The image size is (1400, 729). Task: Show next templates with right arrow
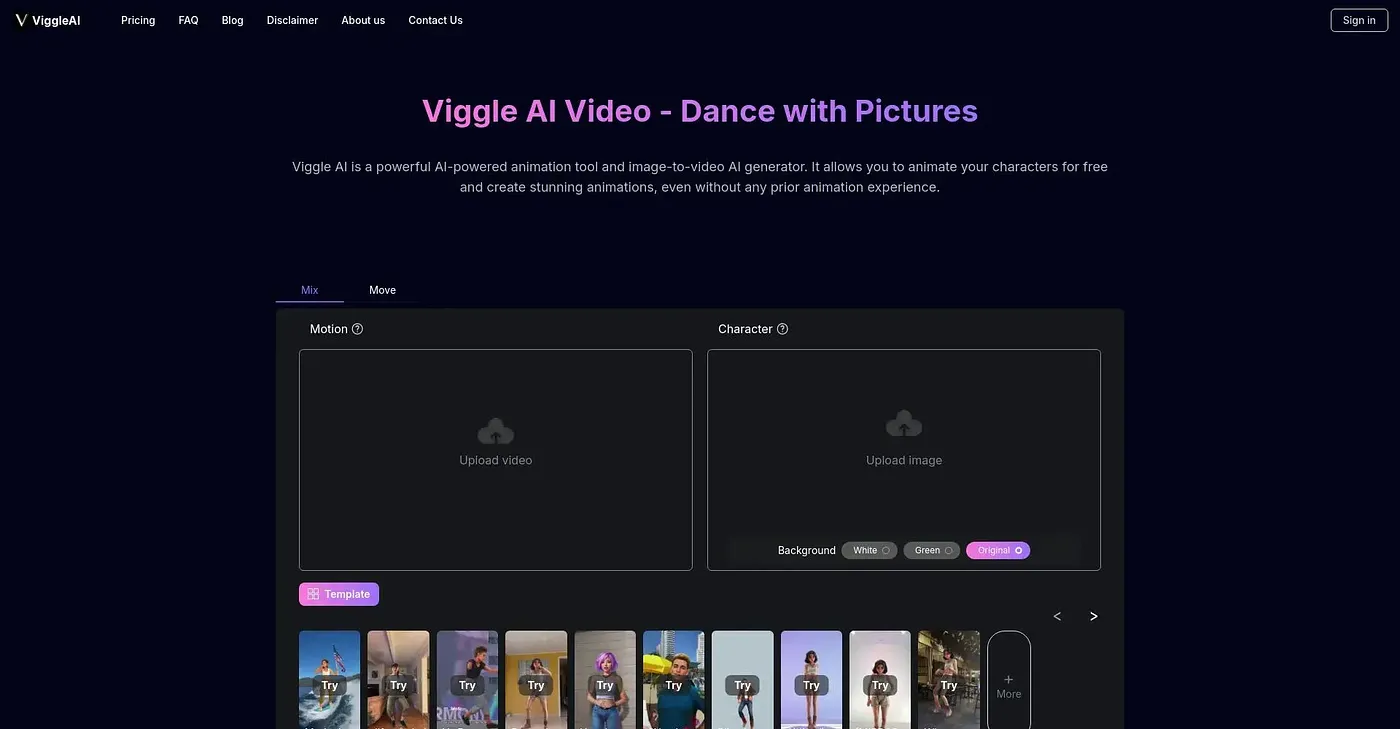point(1094,616)
